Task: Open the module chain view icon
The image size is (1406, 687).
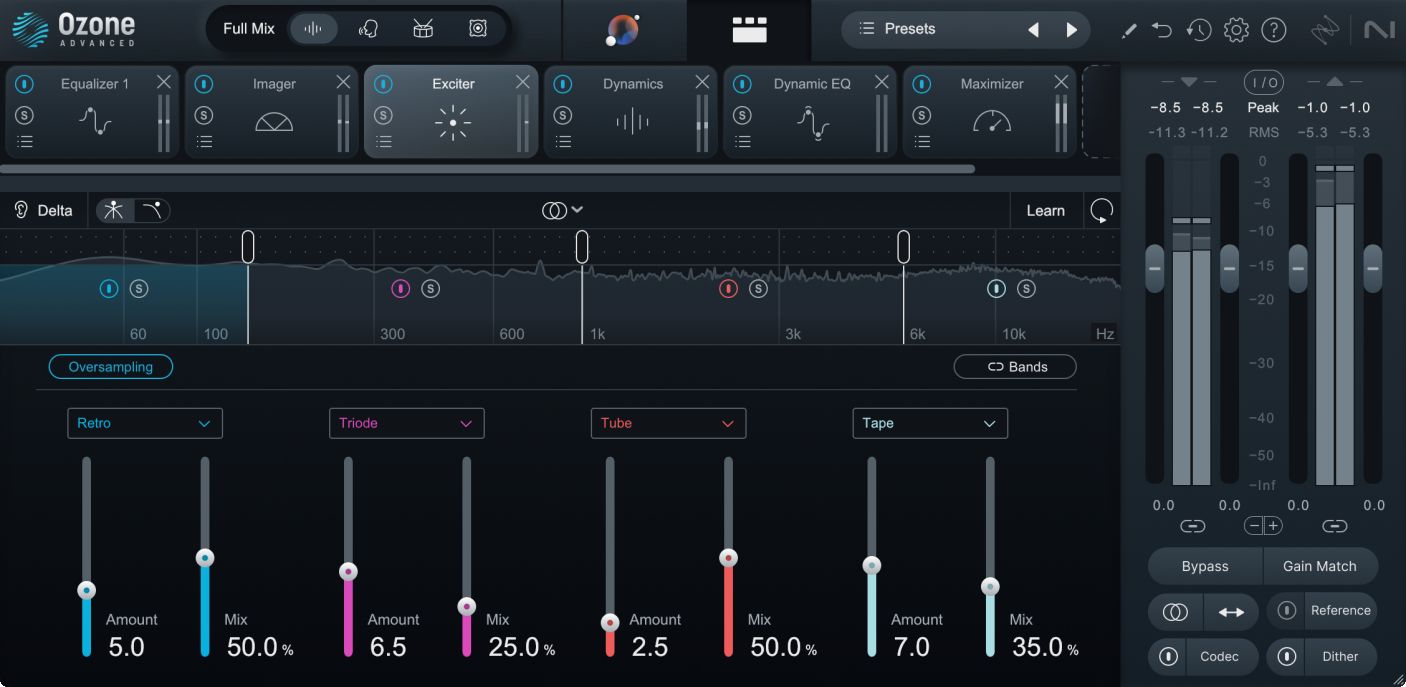Action: pos(749,30)
